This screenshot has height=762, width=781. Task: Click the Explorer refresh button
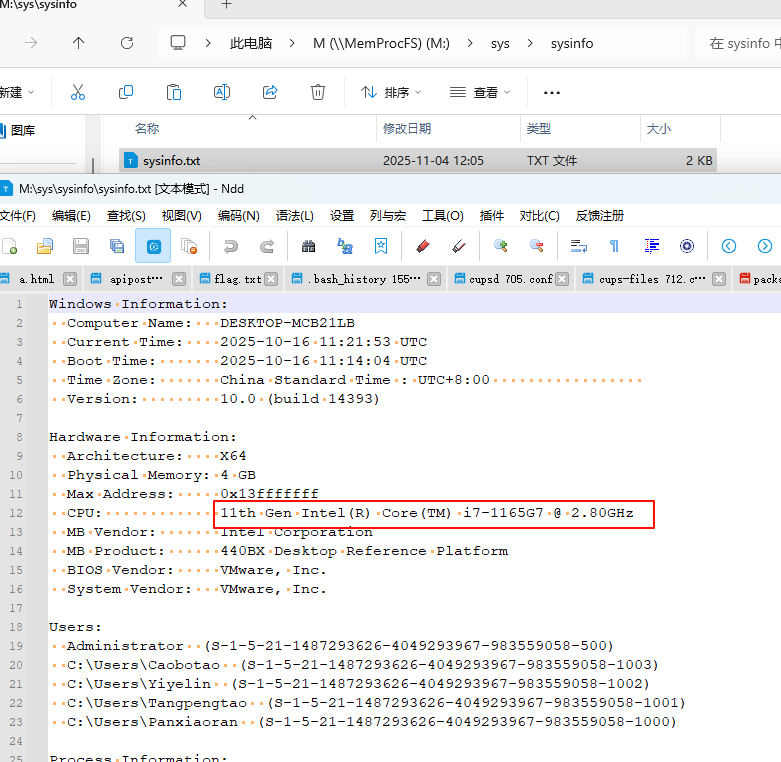point(127,43)
